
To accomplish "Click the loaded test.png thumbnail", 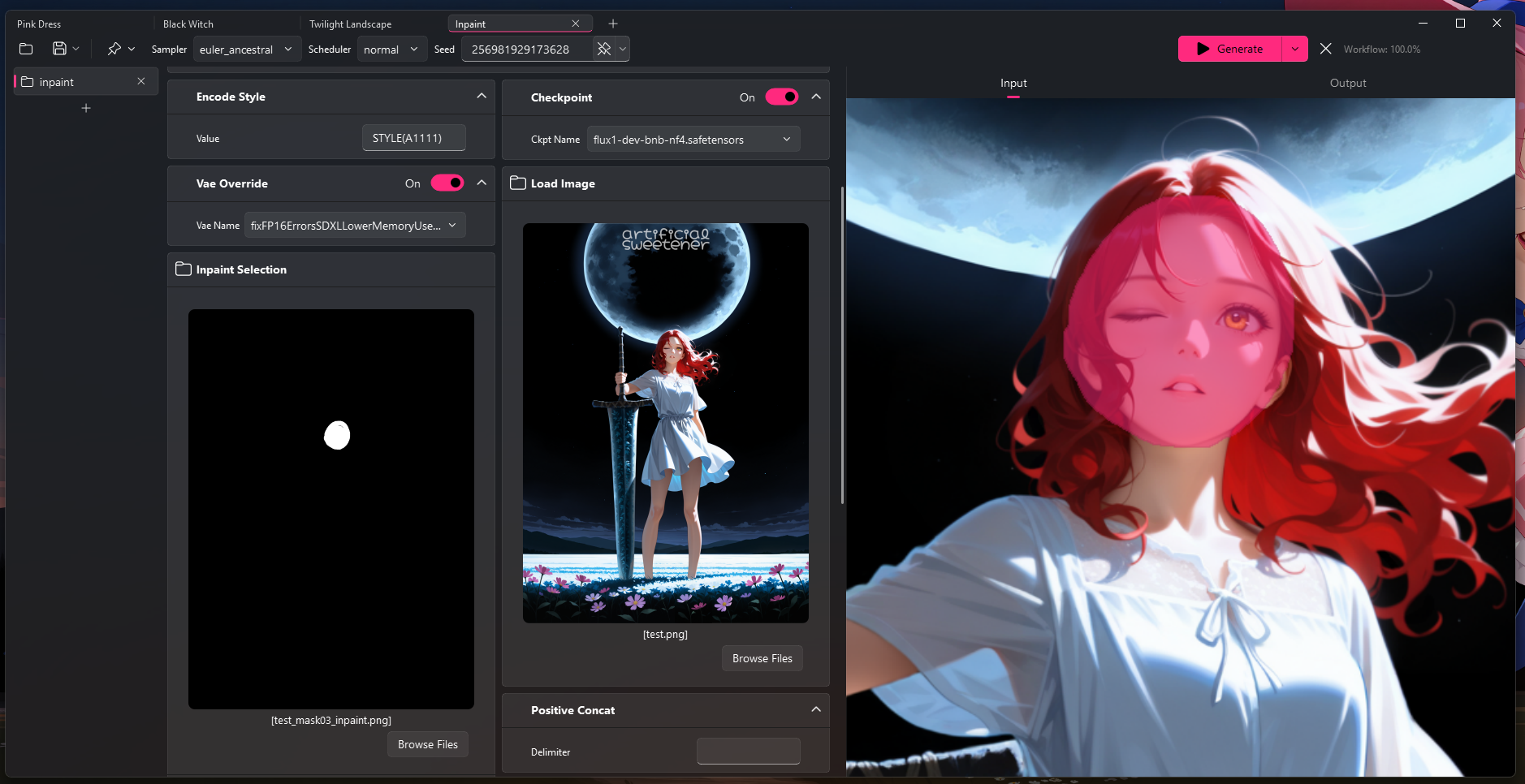I will click(666, 423).
